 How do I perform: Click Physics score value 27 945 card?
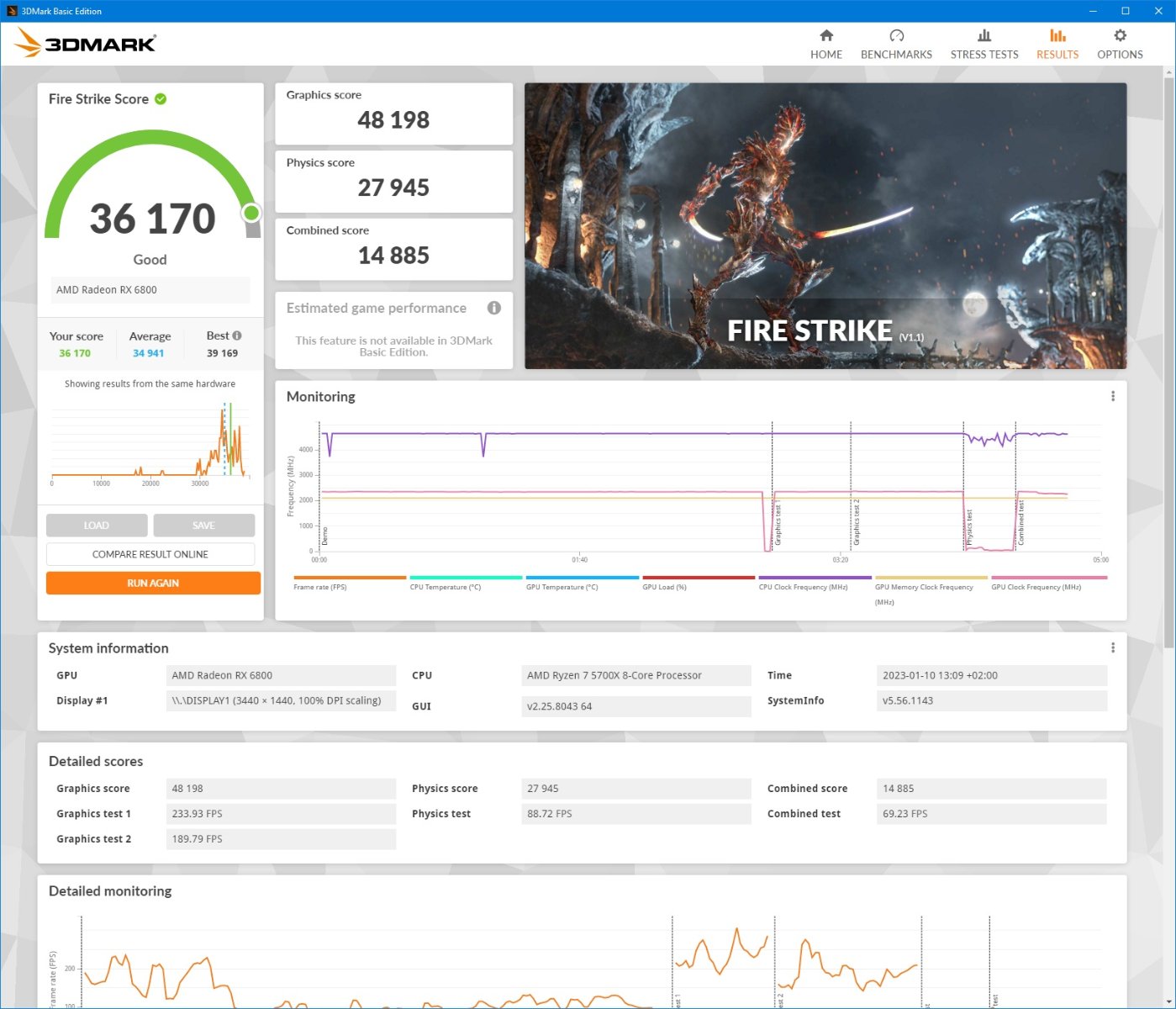click(x=393, y=182)
